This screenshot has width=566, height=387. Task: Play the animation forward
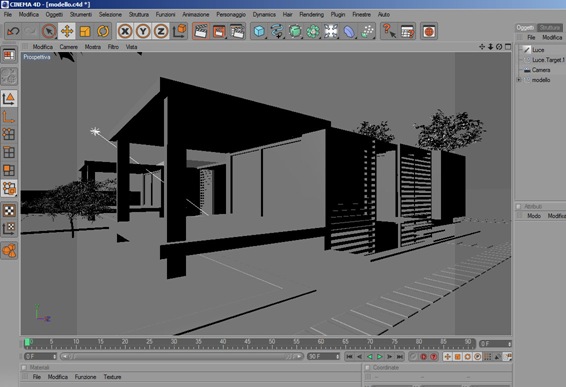[x=379, y=357]
